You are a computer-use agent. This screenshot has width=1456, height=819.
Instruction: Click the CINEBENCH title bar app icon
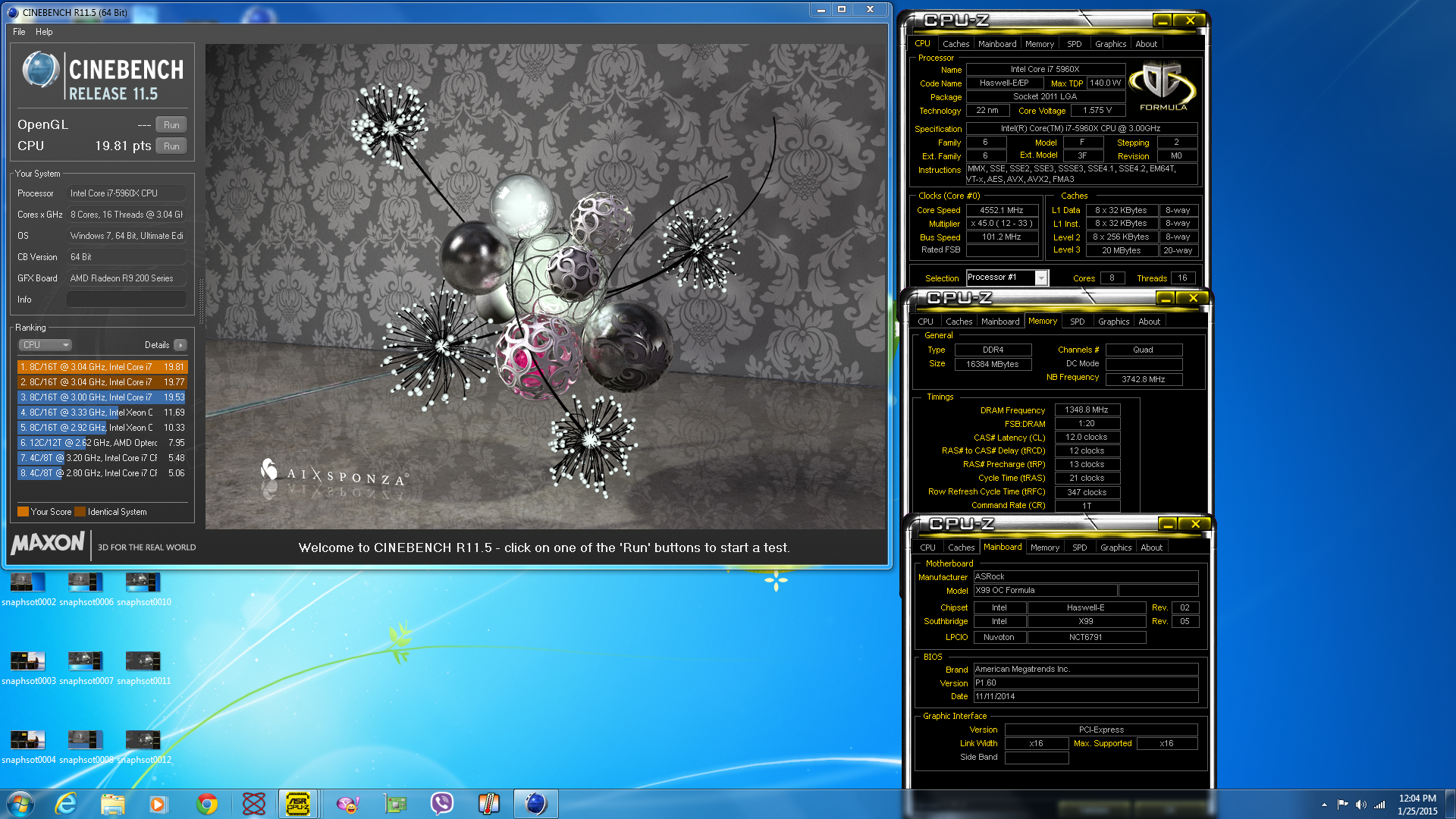tap(12, 12)
